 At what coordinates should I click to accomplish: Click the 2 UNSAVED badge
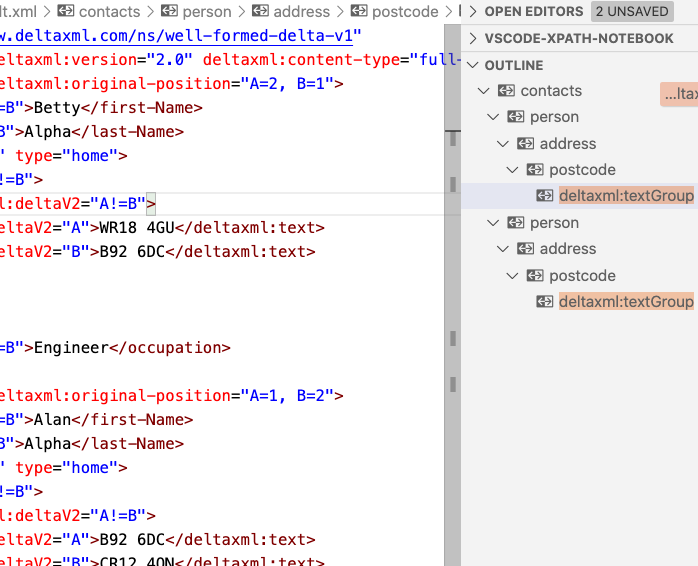coord(633,12)
